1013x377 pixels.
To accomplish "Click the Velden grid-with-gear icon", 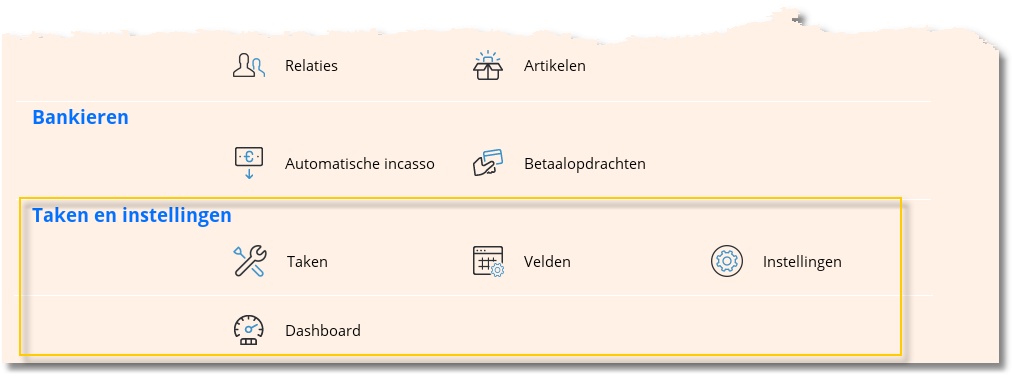I will pos(488,261).
